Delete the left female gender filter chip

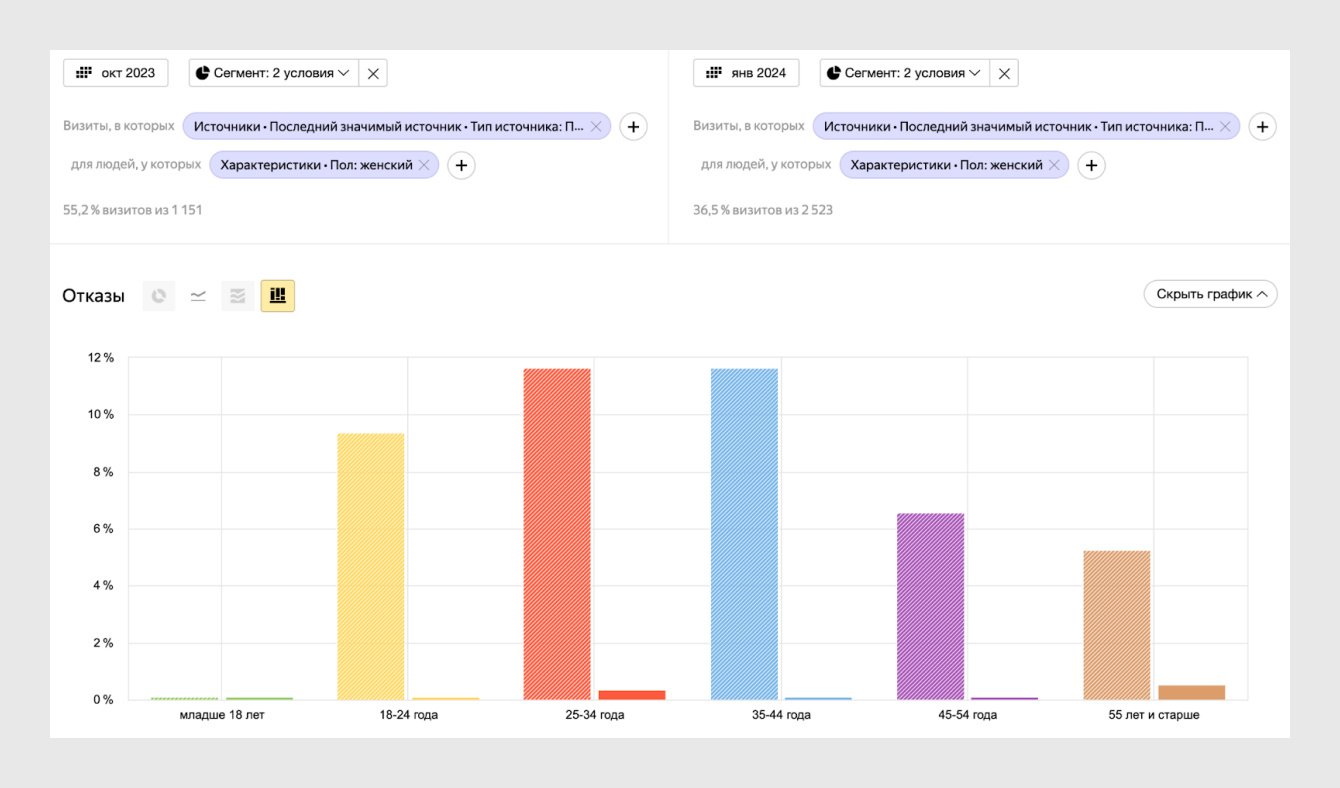(x=423, y=165)
